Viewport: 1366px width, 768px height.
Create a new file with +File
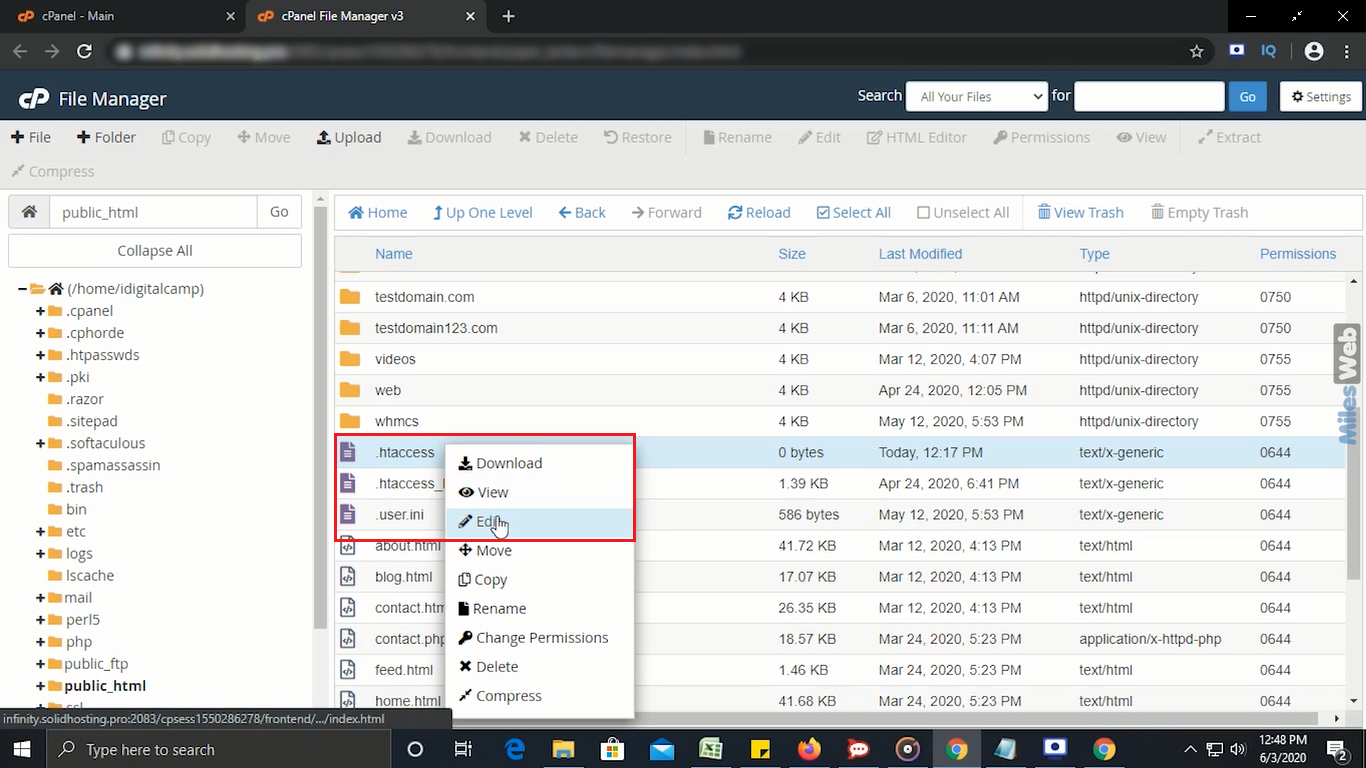point(31,137)
